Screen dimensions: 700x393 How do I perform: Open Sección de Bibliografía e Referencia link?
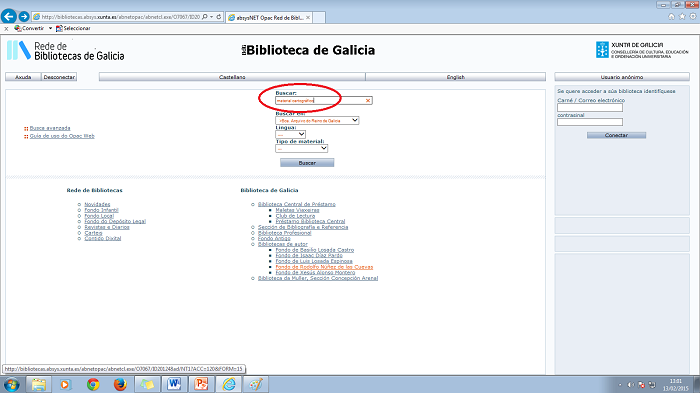[x=303, y=227]
